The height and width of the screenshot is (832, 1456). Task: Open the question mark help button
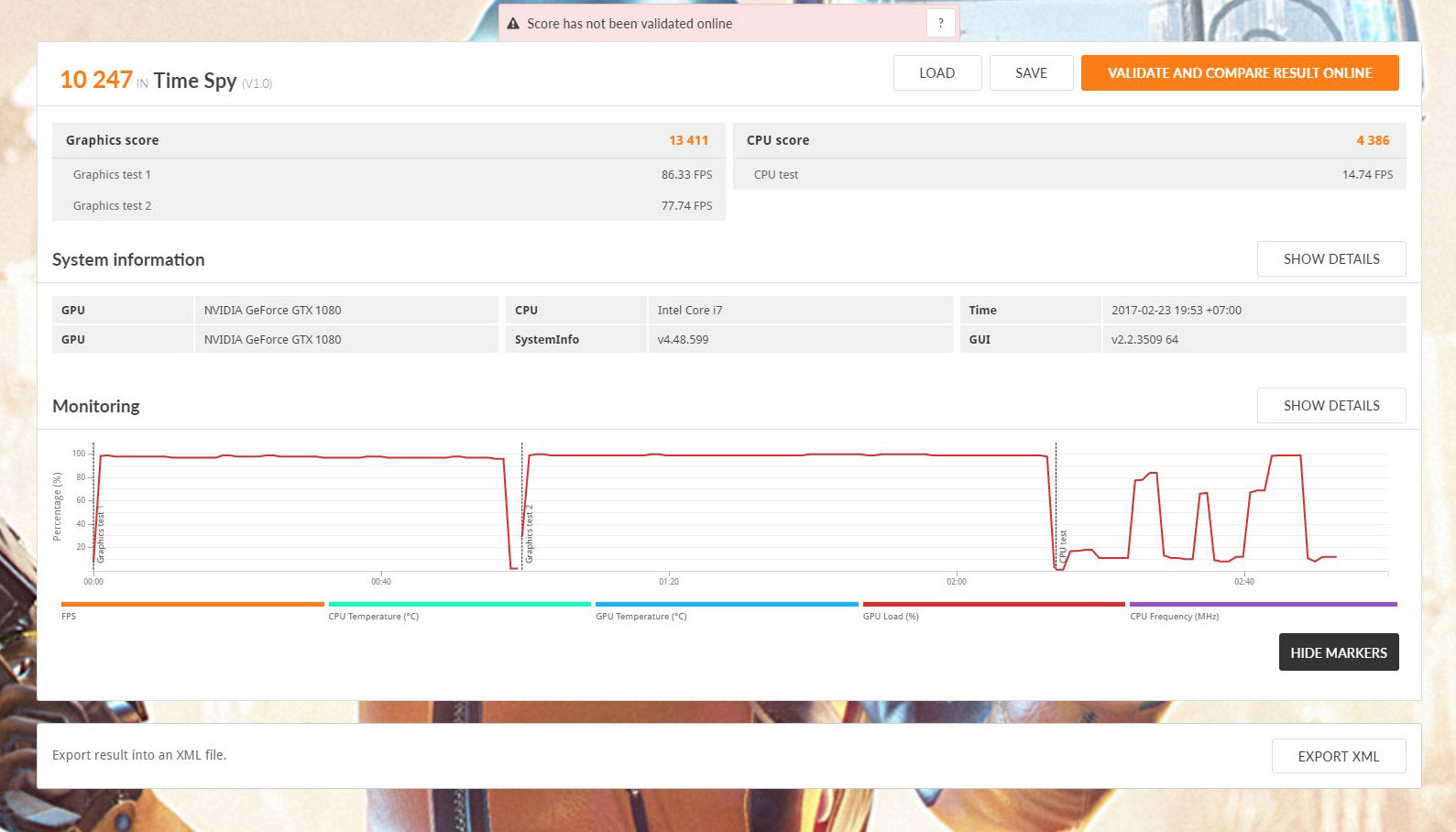coord(940,24)
